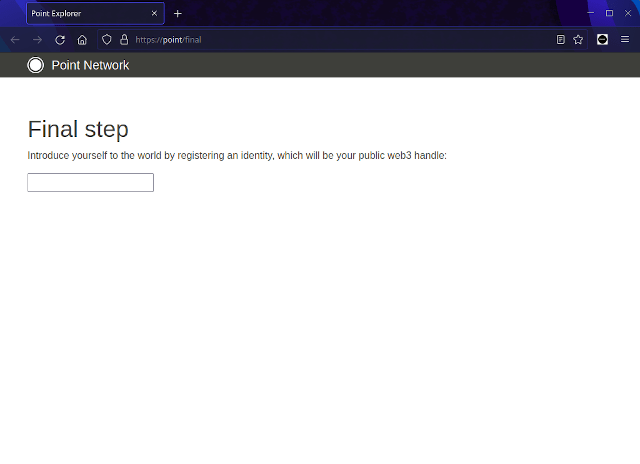Bookmark this page with the star
640x464 pixels.
(578, 40)
